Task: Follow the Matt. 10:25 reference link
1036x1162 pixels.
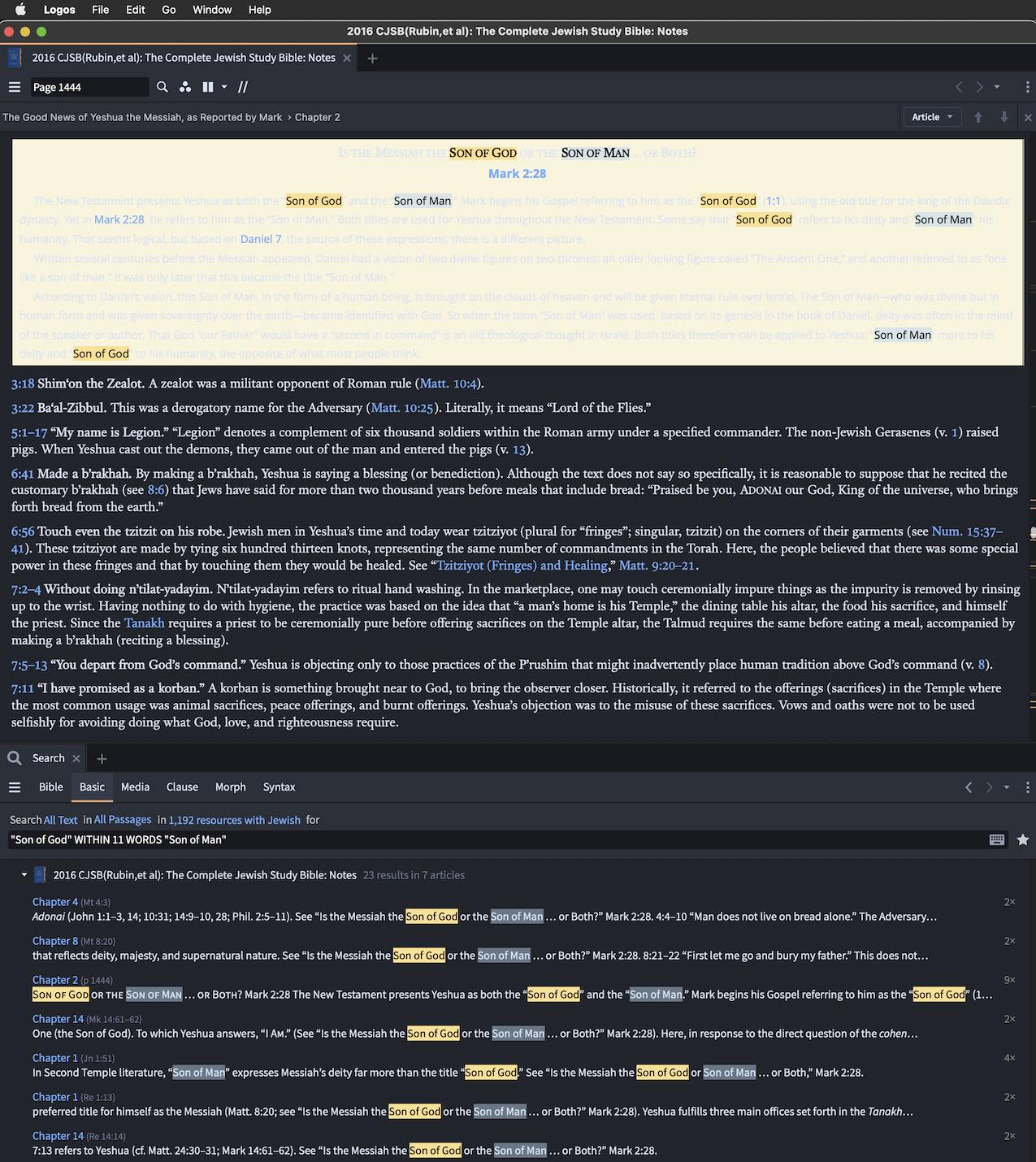Action: click(402, 408)
